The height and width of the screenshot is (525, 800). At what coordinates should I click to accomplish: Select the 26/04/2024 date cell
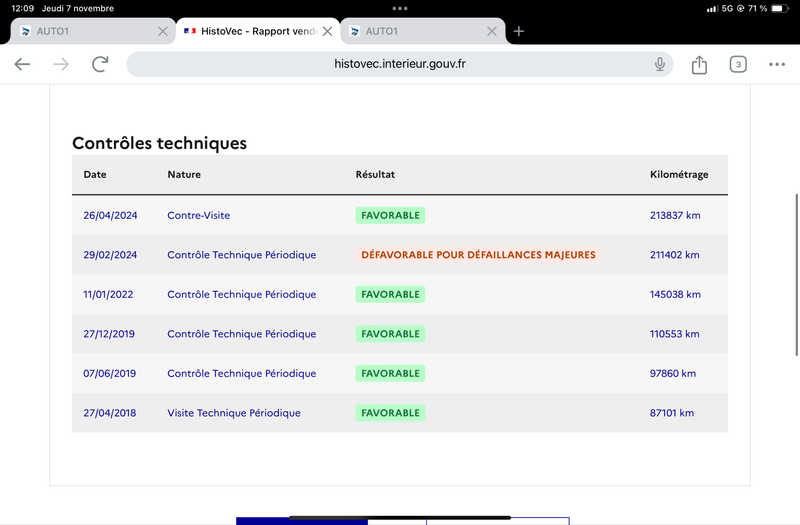point(110,215)
